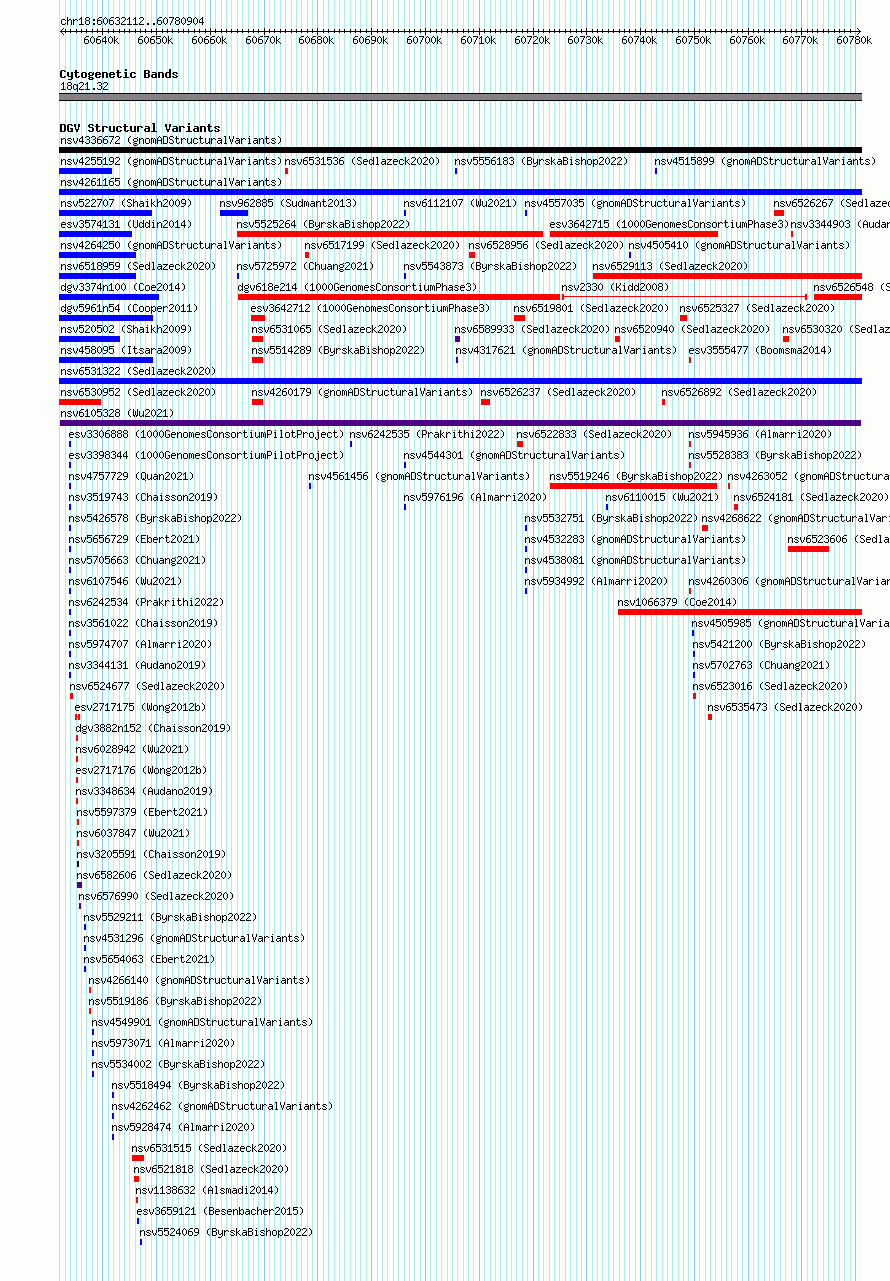
Task: Open variant nsv6529113 (Sedlazeck2020)
Action: click(670, 266)
